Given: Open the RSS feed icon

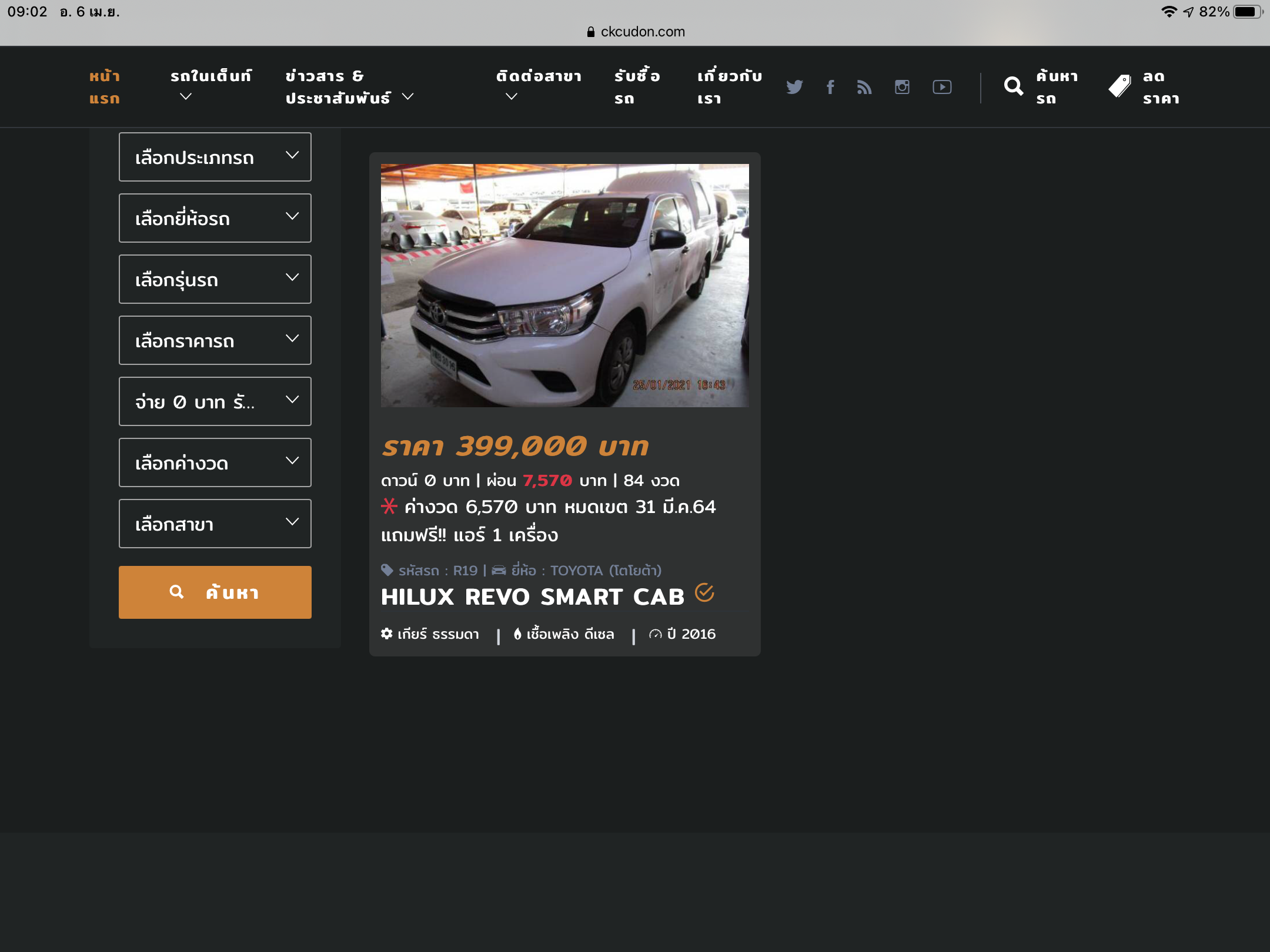Looking at the screenshot, I should tap(864, 87).
